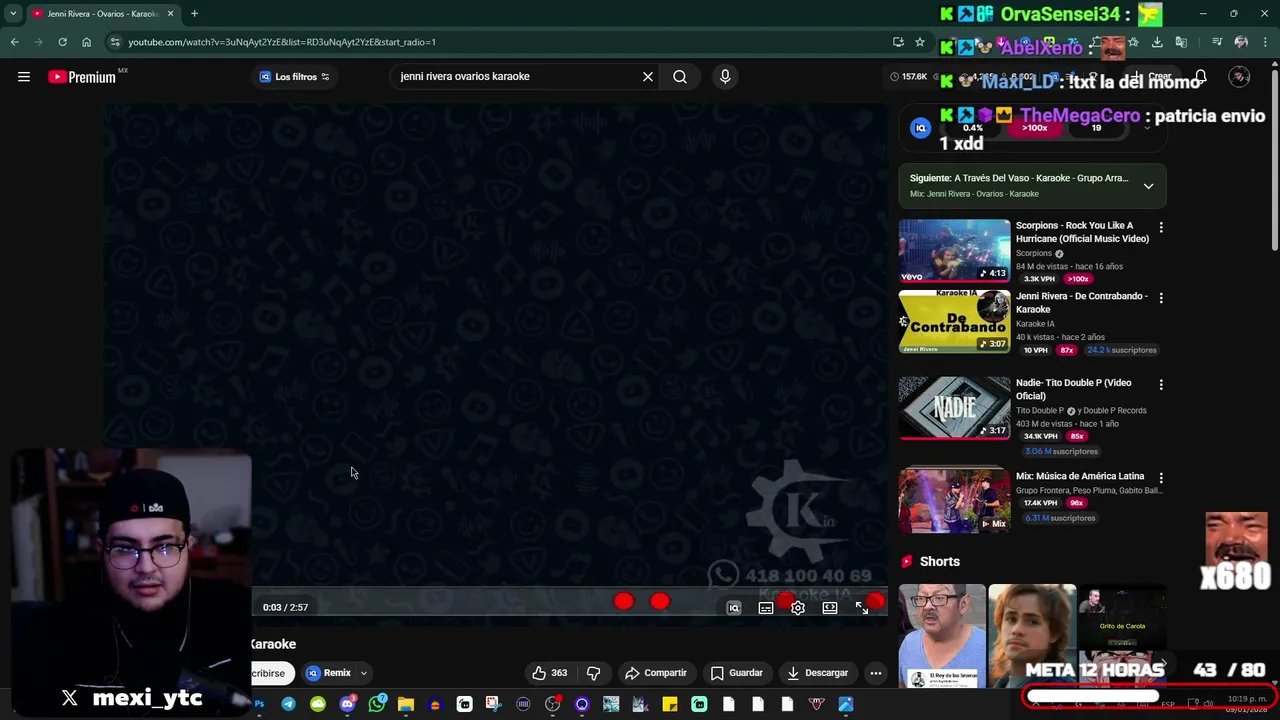
Task: Expand the Remix dropdown arrow
Action: [364, 673]
